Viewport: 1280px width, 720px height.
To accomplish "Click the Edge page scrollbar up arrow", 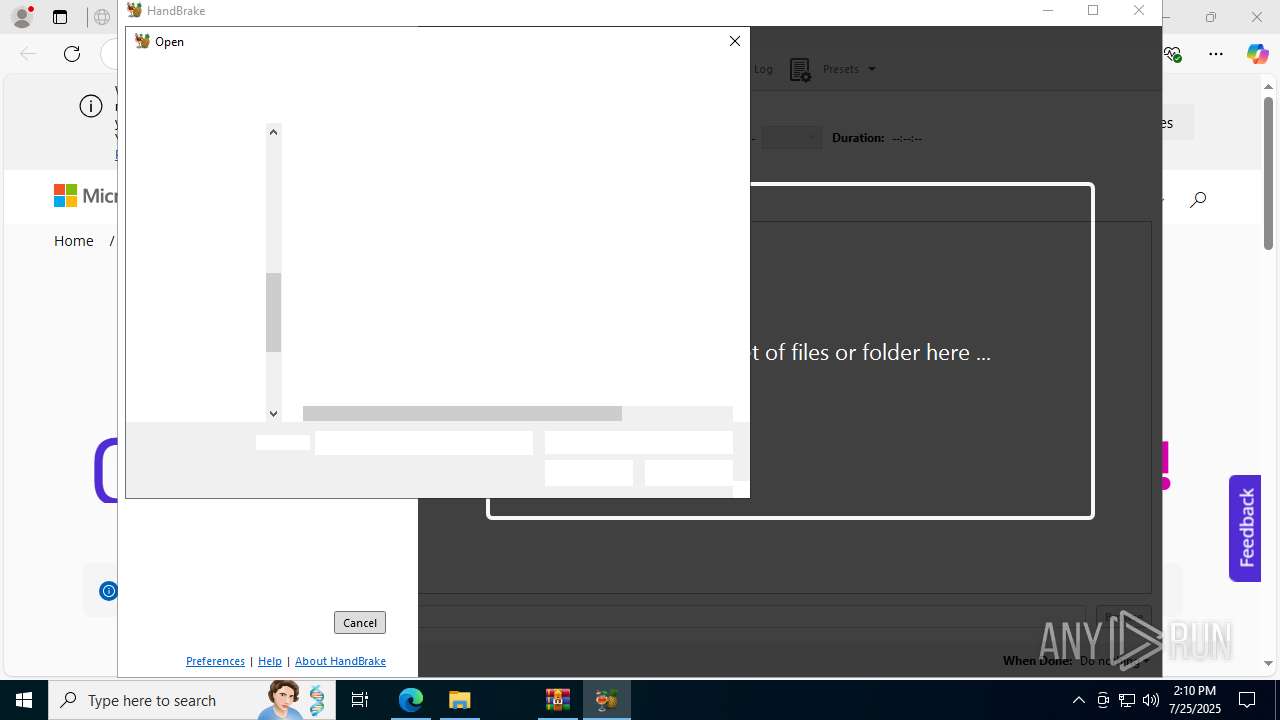I will pos(1268,88).
